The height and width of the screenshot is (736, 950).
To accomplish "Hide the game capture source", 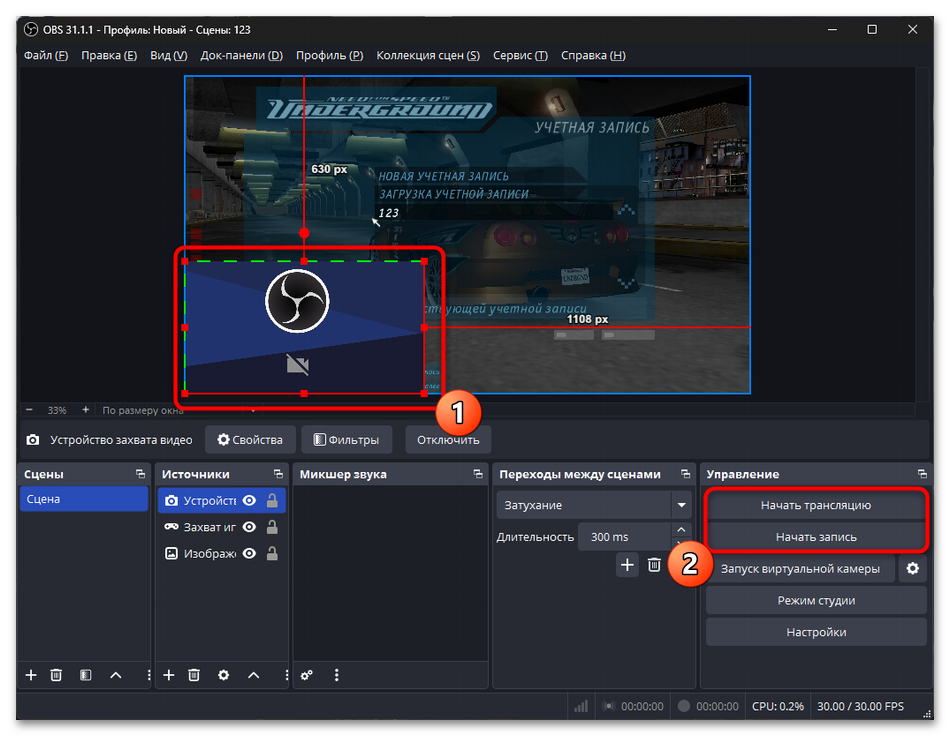I will pos(250,527).
